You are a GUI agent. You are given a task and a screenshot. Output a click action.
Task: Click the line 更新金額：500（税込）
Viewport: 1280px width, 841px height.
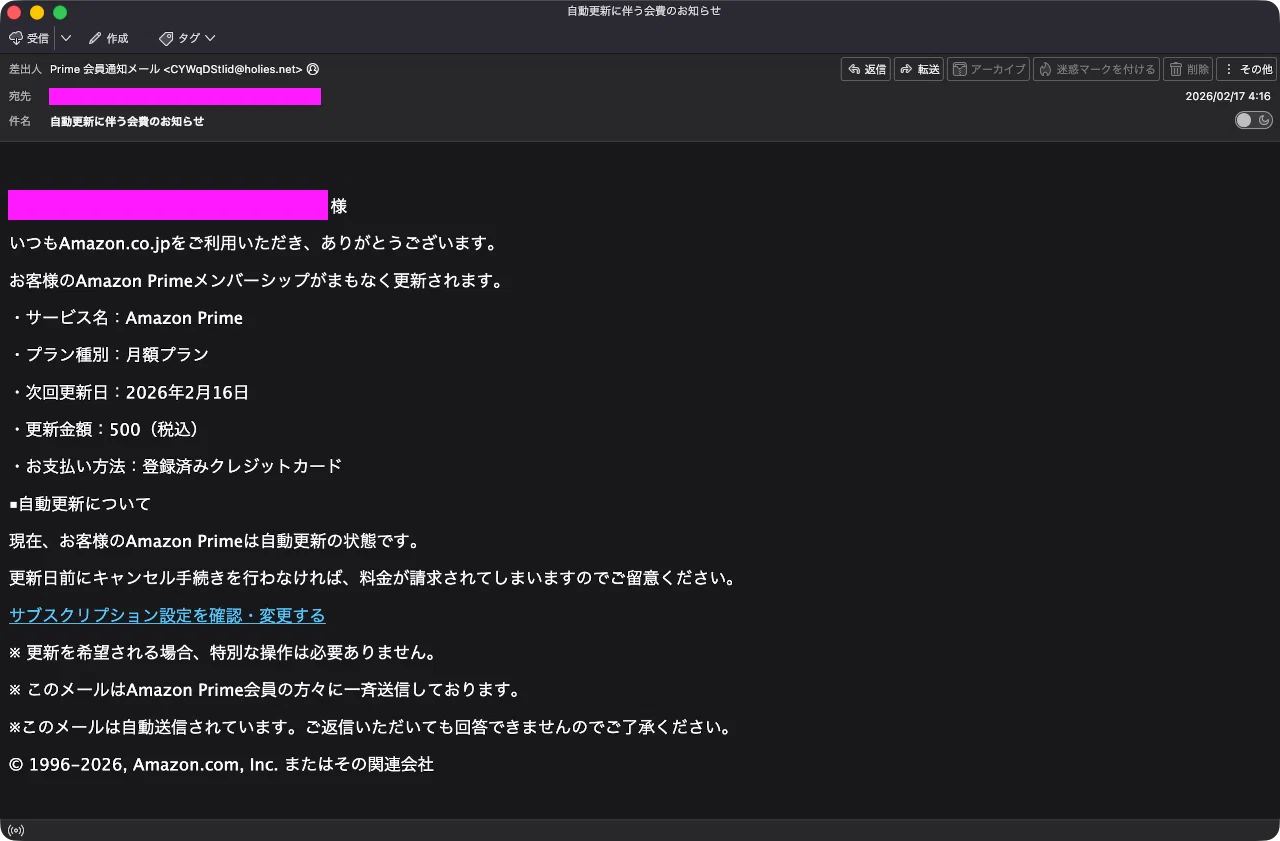point(107,429)
